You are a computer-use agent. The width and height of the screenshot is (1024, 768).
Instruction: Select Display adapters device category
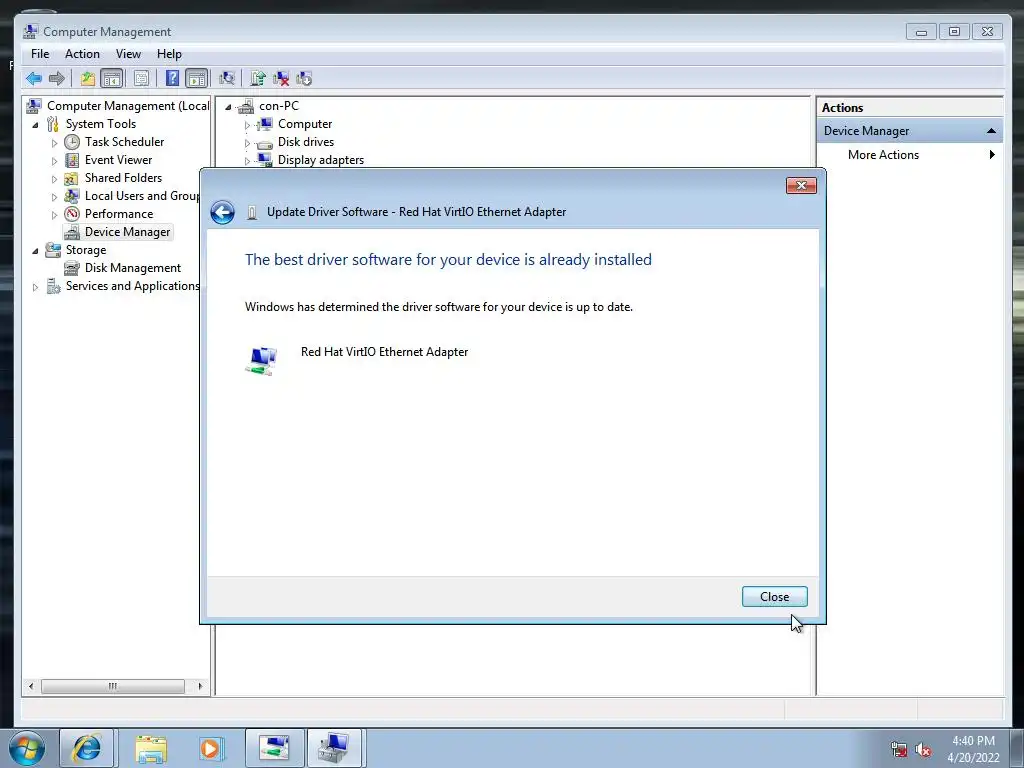pos(321,160)
